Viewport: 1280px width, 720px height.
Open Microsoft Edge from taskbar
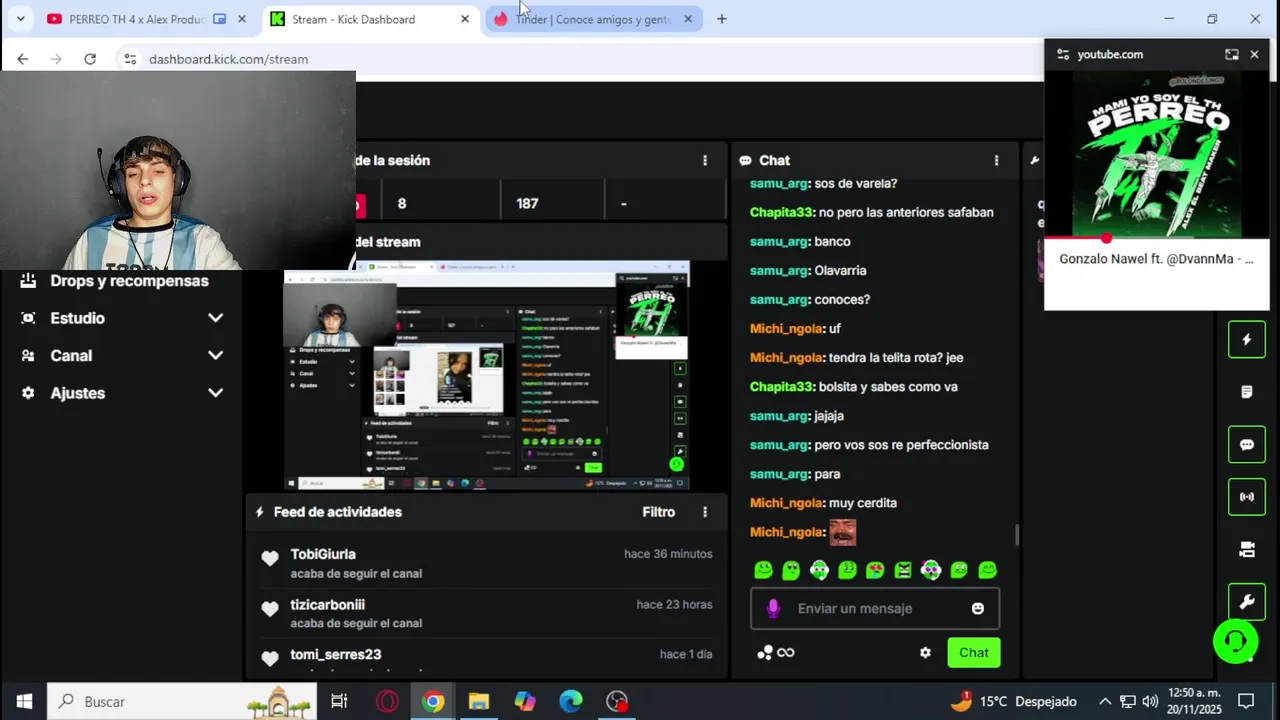[571, 702]
